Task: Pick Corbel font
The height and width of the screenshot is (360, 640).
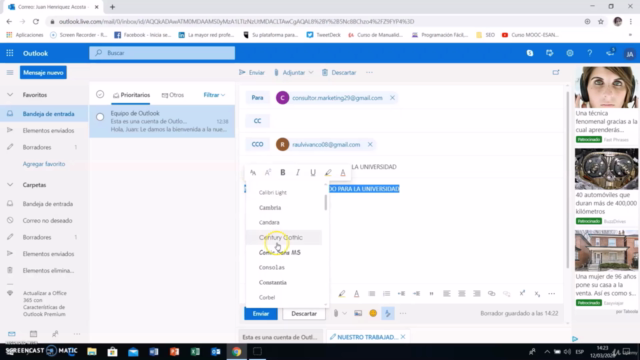Action: 284,298
